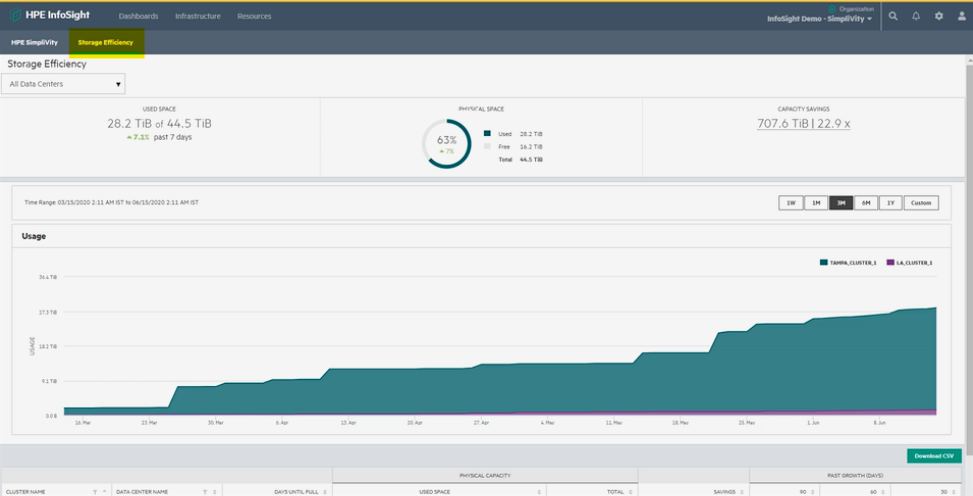Switch to the HPE SimpliVity tab
The height and width of the screenshot is (496, 973).
click(x=34, y=42)
